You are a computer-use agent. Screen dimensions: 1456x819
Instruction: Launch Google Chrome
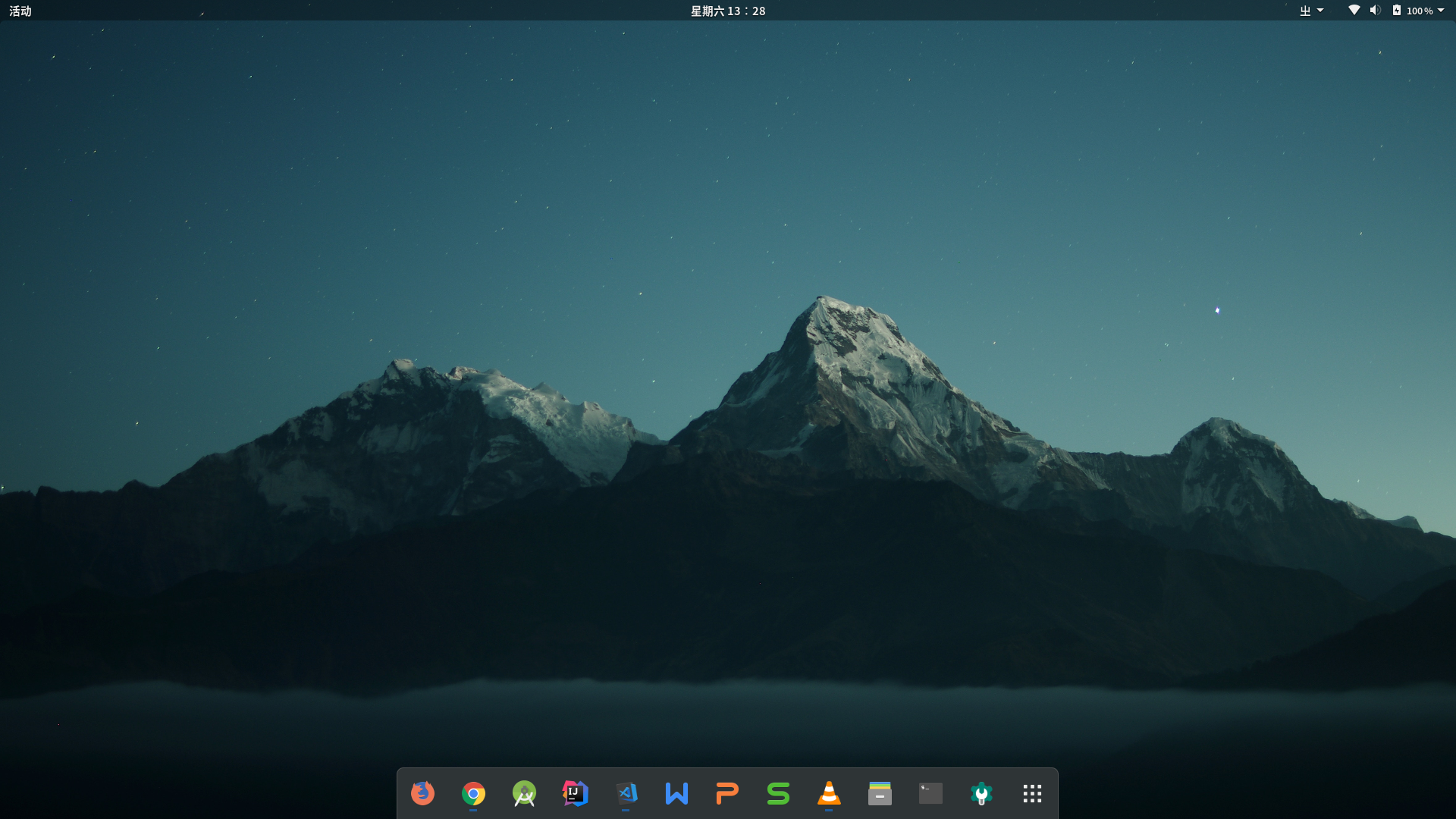coord(474,793)
